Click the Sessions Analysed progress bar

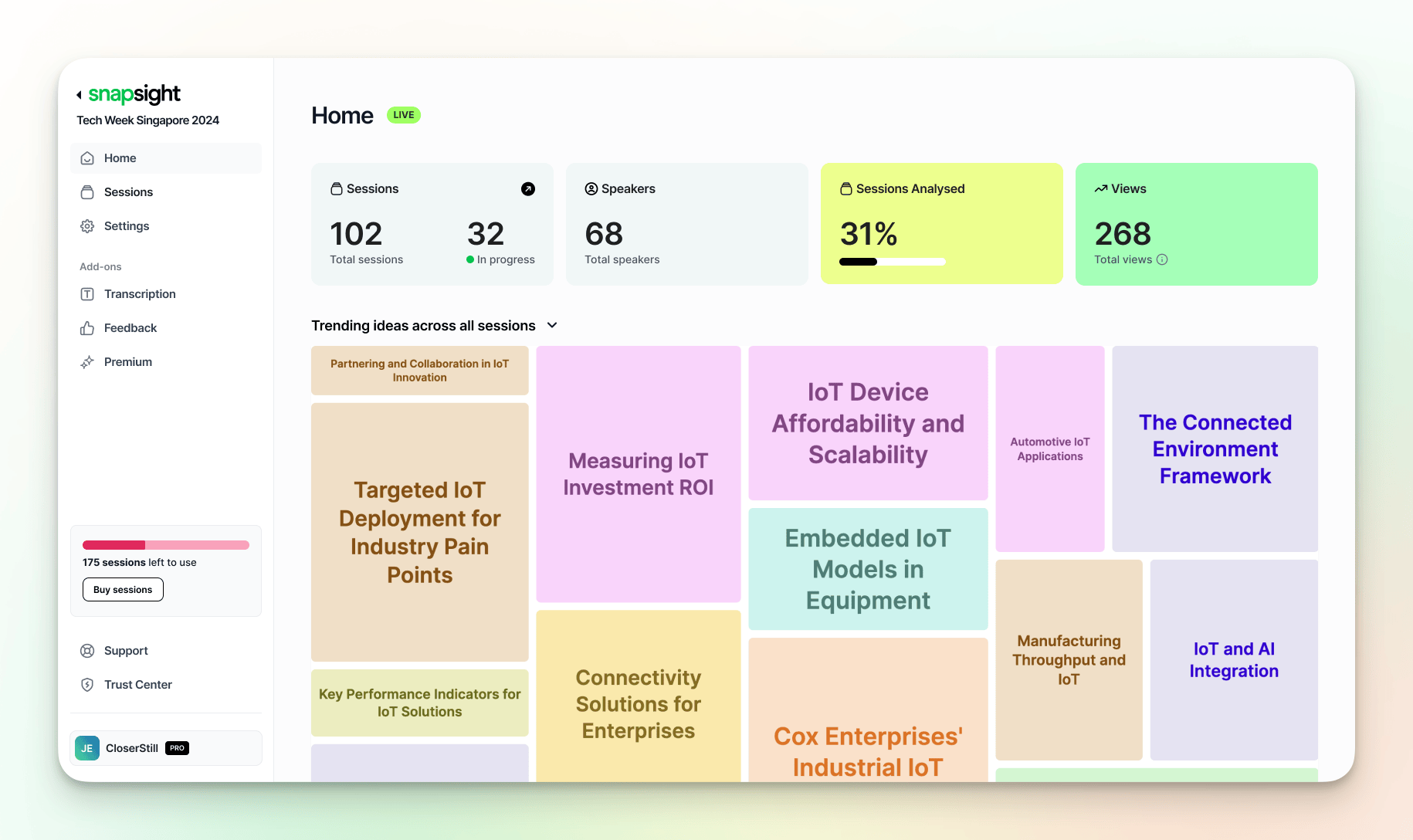(x=893, y=262)
